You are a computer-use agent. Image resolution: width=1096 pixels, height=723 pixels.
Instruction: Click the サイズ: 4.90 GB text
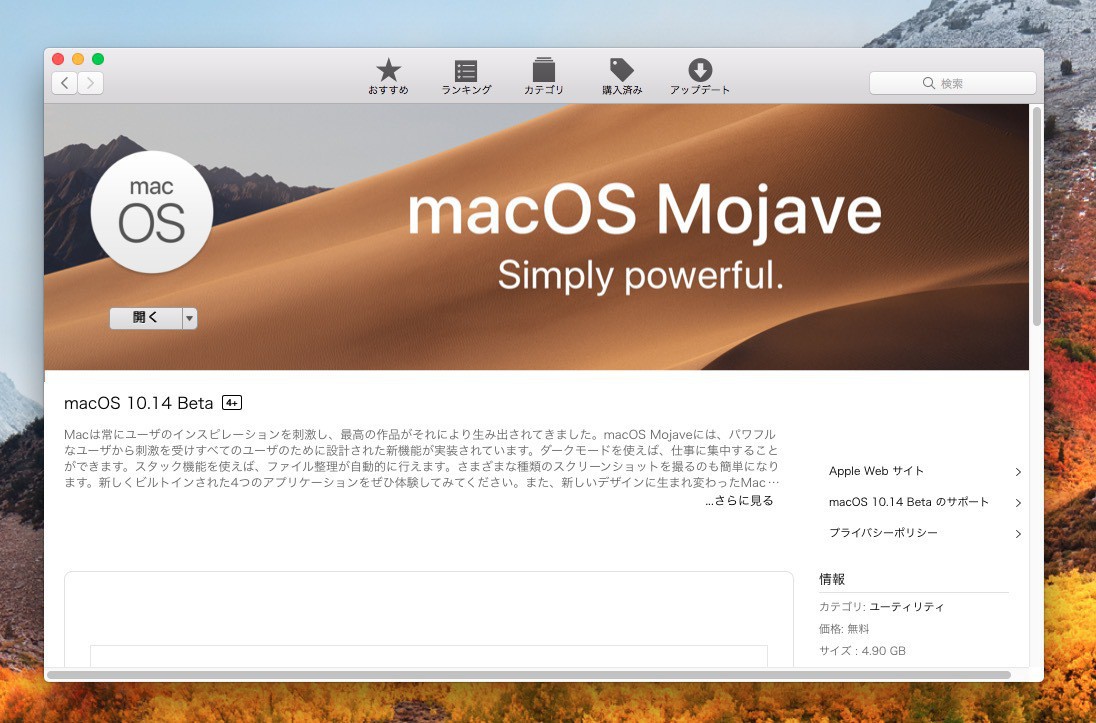(862, 651)
